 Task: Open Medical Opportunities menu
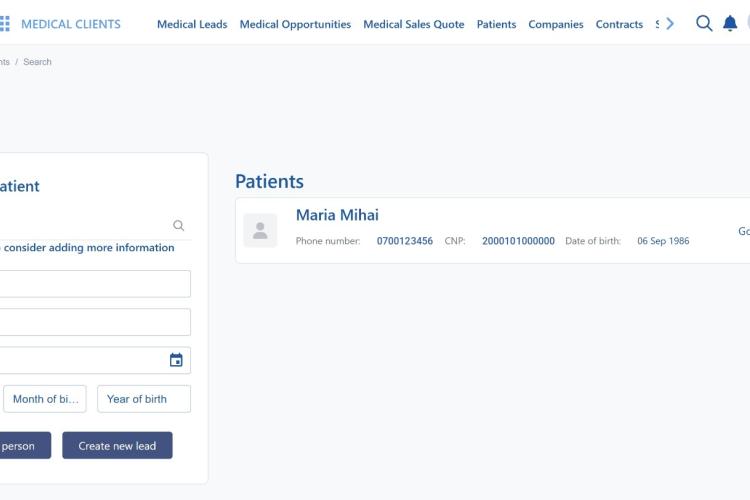[x=295, y=24]
